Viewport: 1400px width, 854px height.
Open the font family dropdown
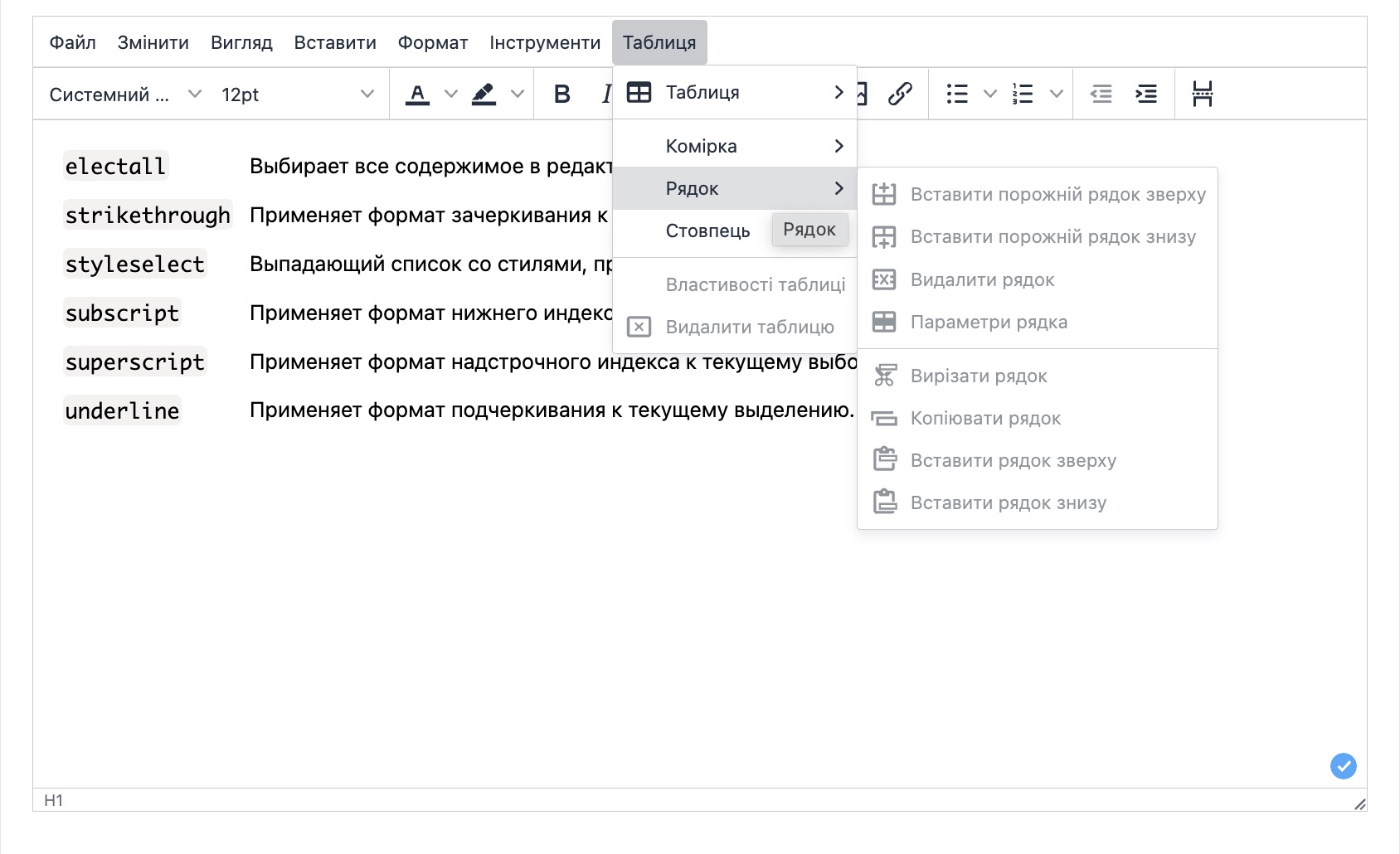tap(124, 95)
